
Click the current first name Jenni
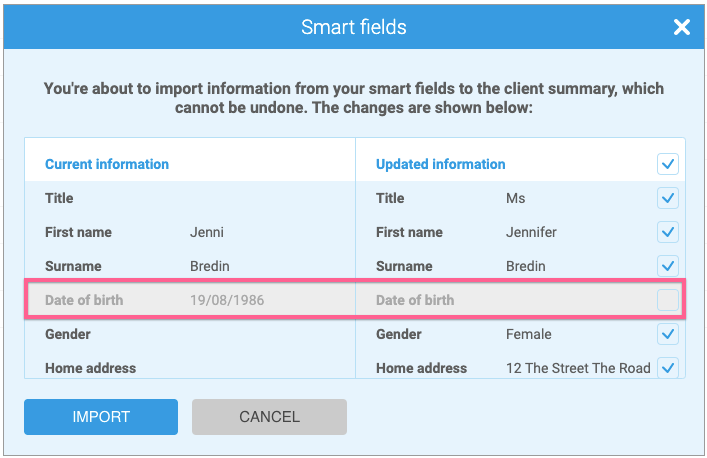(x=207, y=232)
